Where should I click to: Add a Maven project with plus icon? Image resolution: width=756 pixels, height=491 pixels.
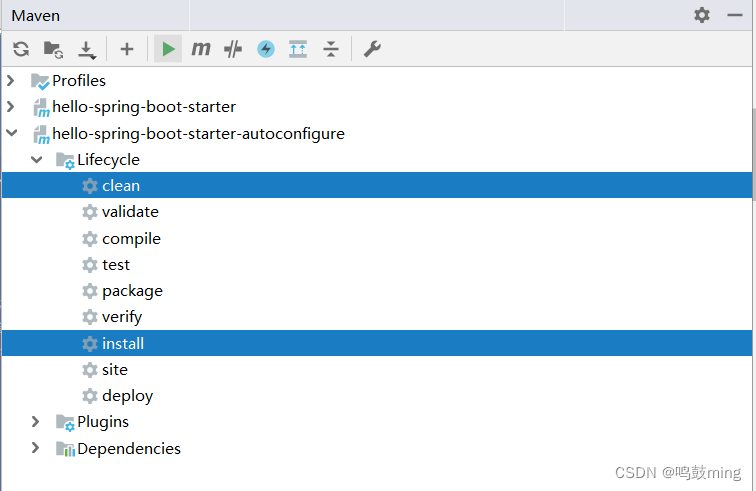(127, 49)
